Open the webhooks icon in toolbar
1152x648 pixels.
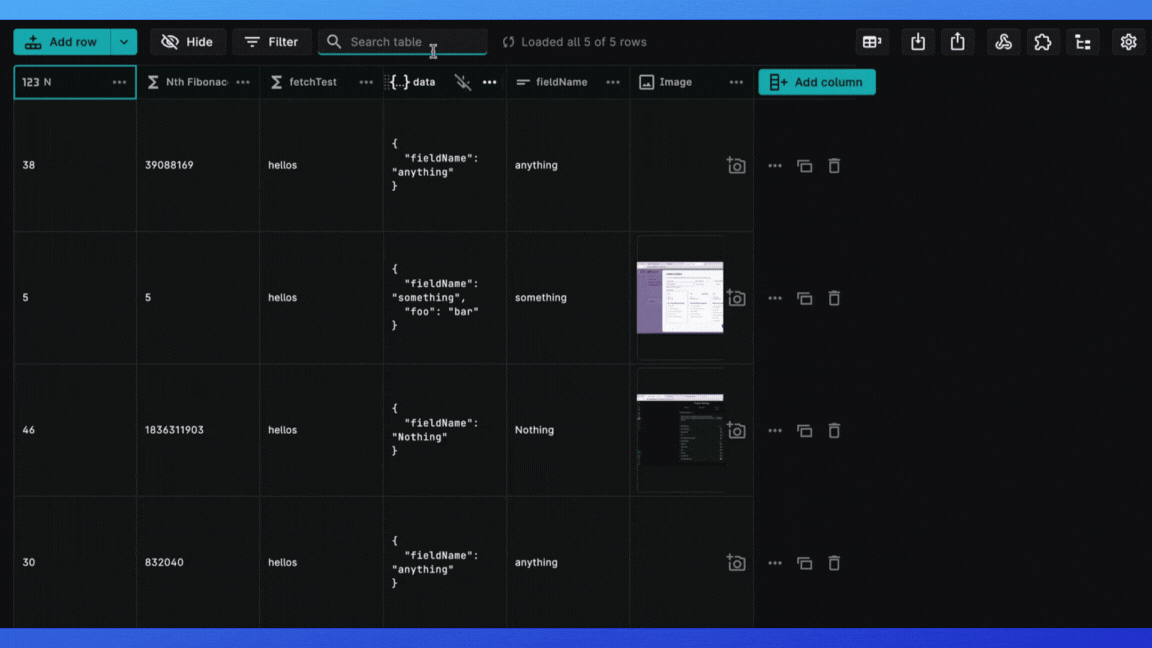tap(1003, 42)
